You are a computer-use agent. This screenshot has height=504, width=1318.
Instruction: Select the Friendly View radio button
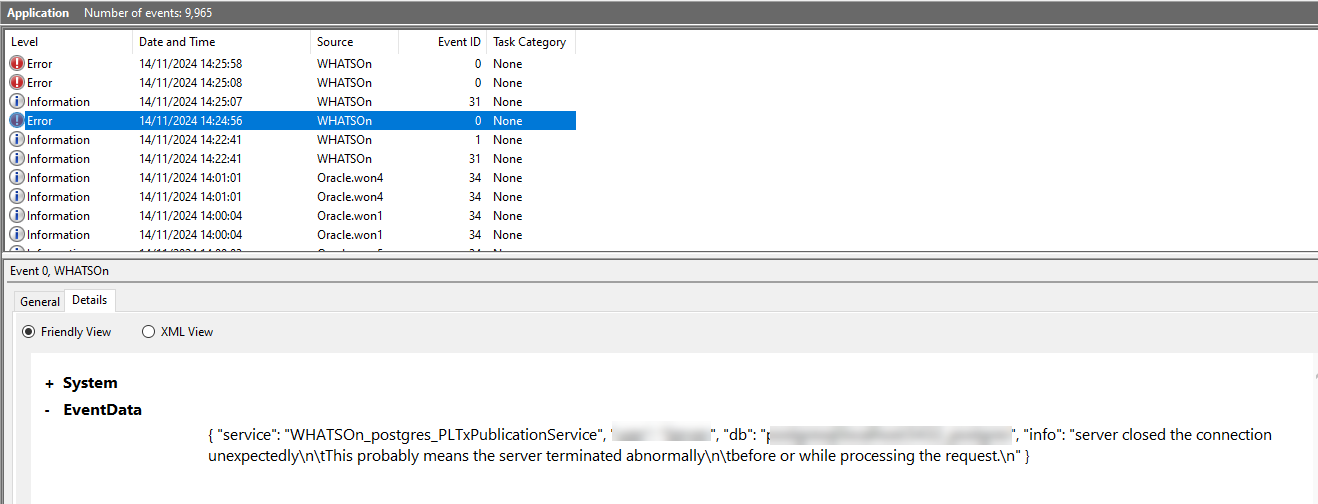[x=29, y=332]
